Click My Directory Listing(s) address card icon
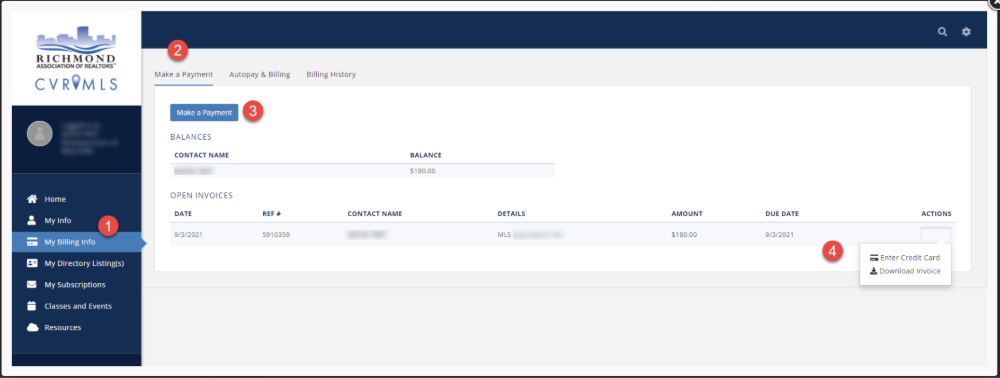The height and width of the screenshot is (378, 1000). pyautogui.click(x=32, y=263)
